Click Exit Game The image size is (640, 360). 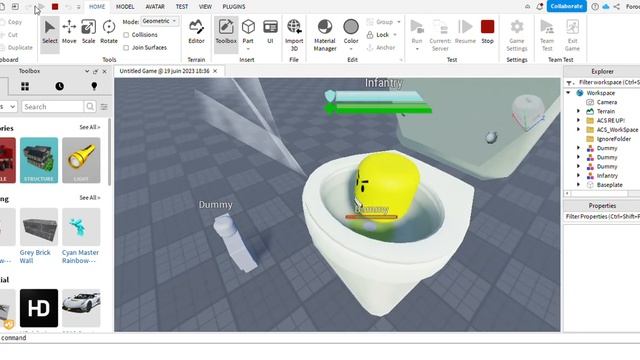(572, 35)
